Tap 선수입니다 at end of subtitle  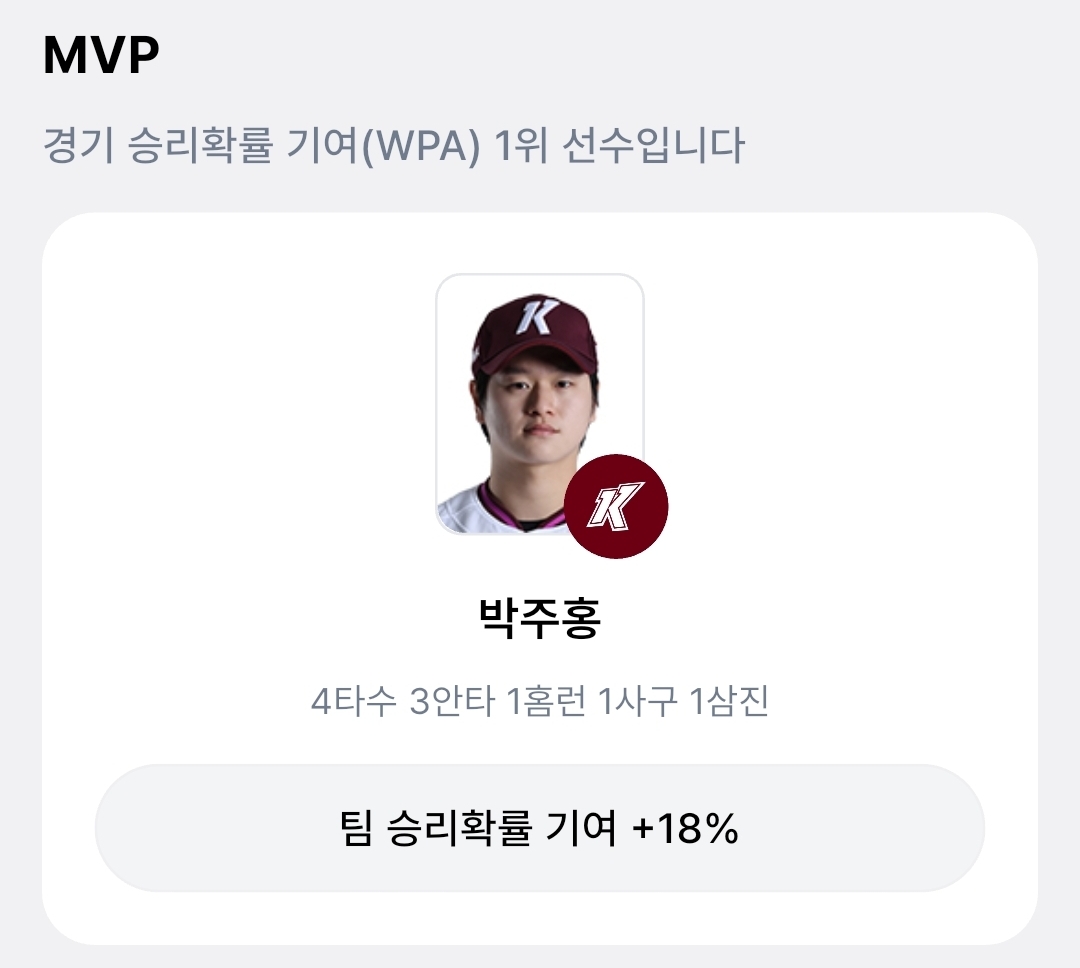tap(654, 145)
